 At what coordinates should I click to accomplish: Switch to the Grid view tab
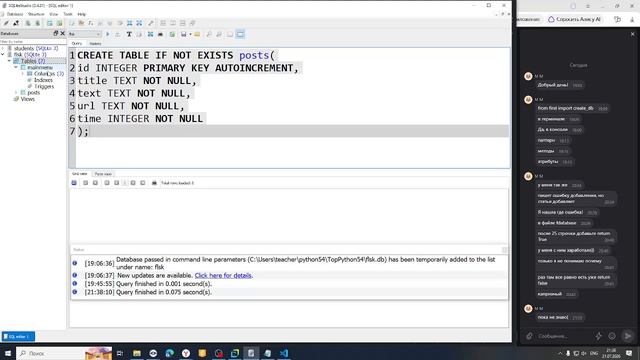pos(80,174)
